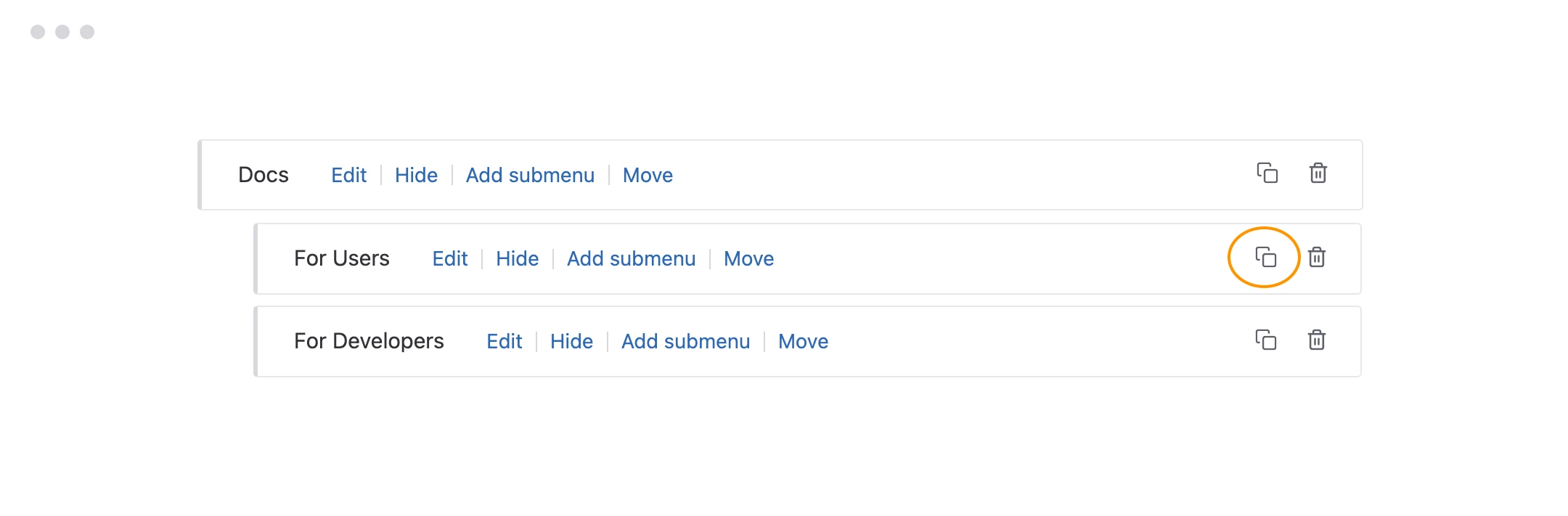Delete the Docs menu item
This screenshot has height=516, width=1568.
pyautogui.click(x=1318, y=173)
